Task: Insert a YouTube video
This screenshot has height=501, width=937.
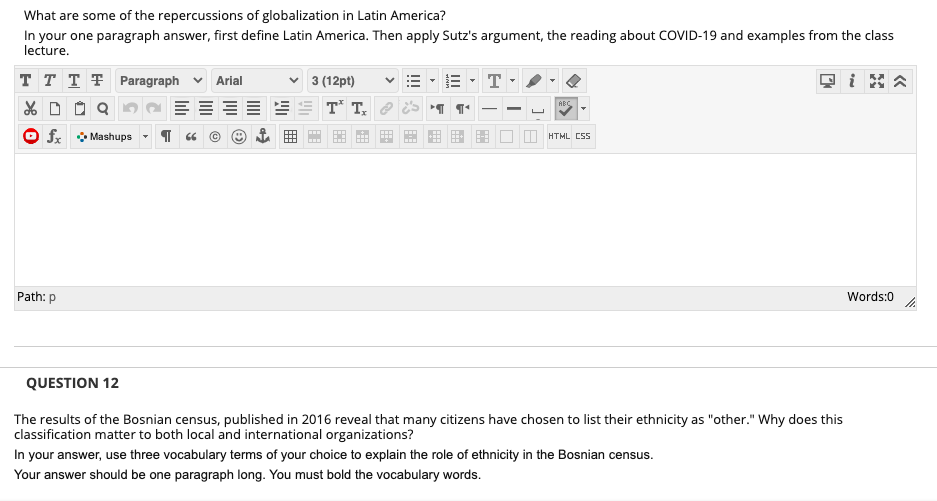Action: coord(31,136)
